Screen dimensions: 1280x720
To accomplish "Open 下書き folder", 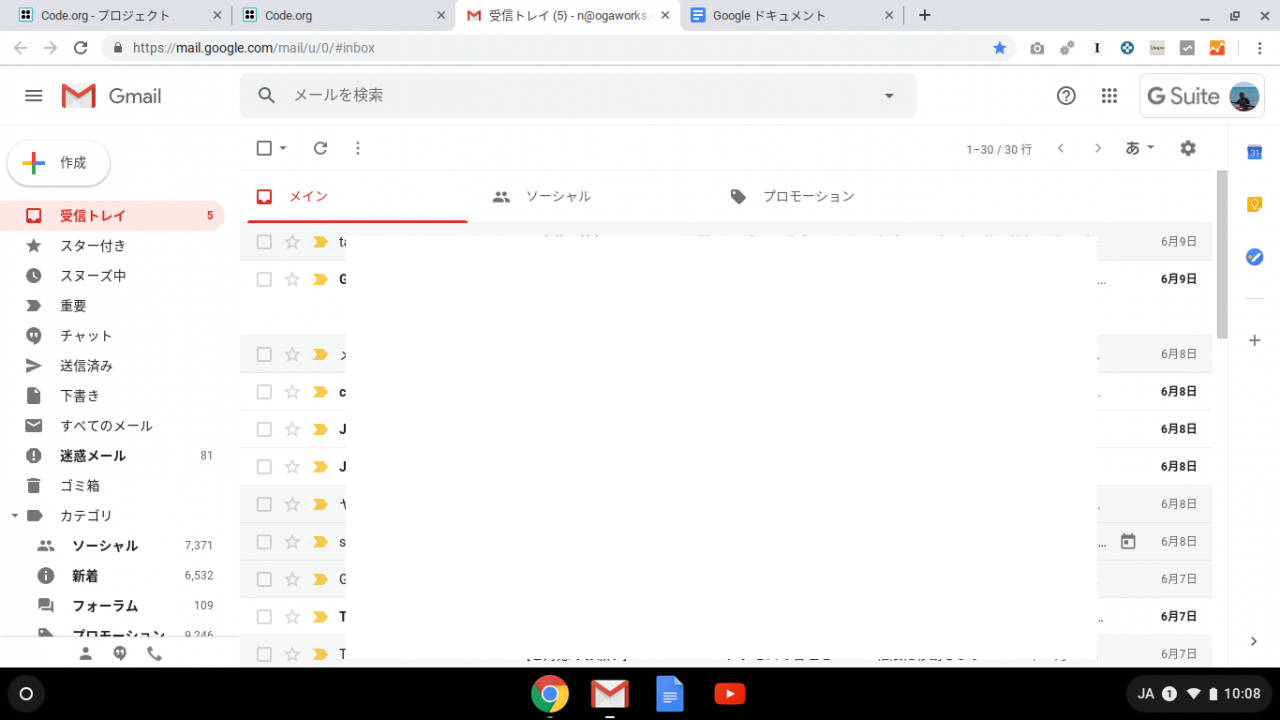I will 112,395.
